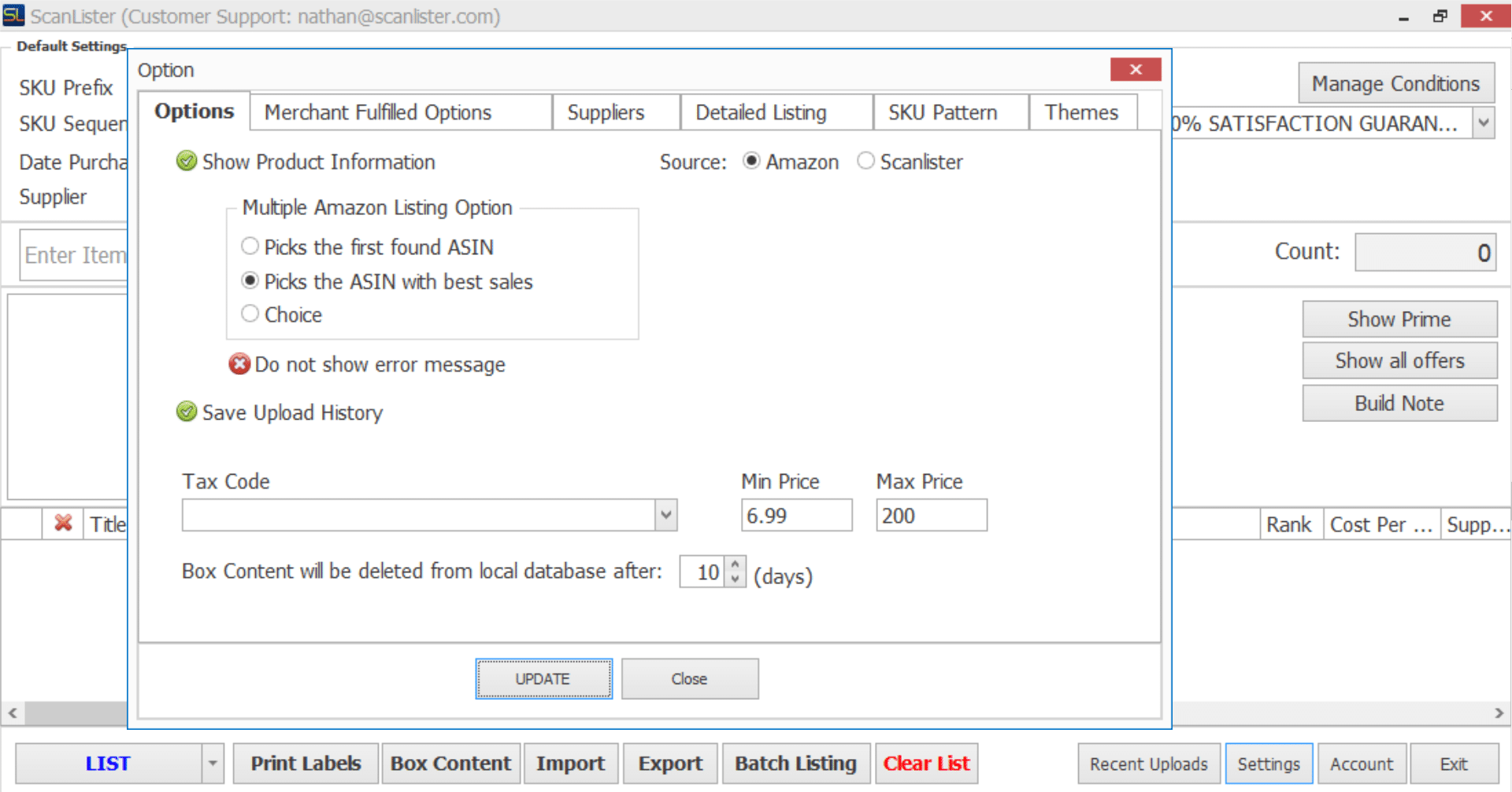Click the ScanLister app icon in title bar
This screenshot has width=1512, height=792.
click(x=13, y=15)
